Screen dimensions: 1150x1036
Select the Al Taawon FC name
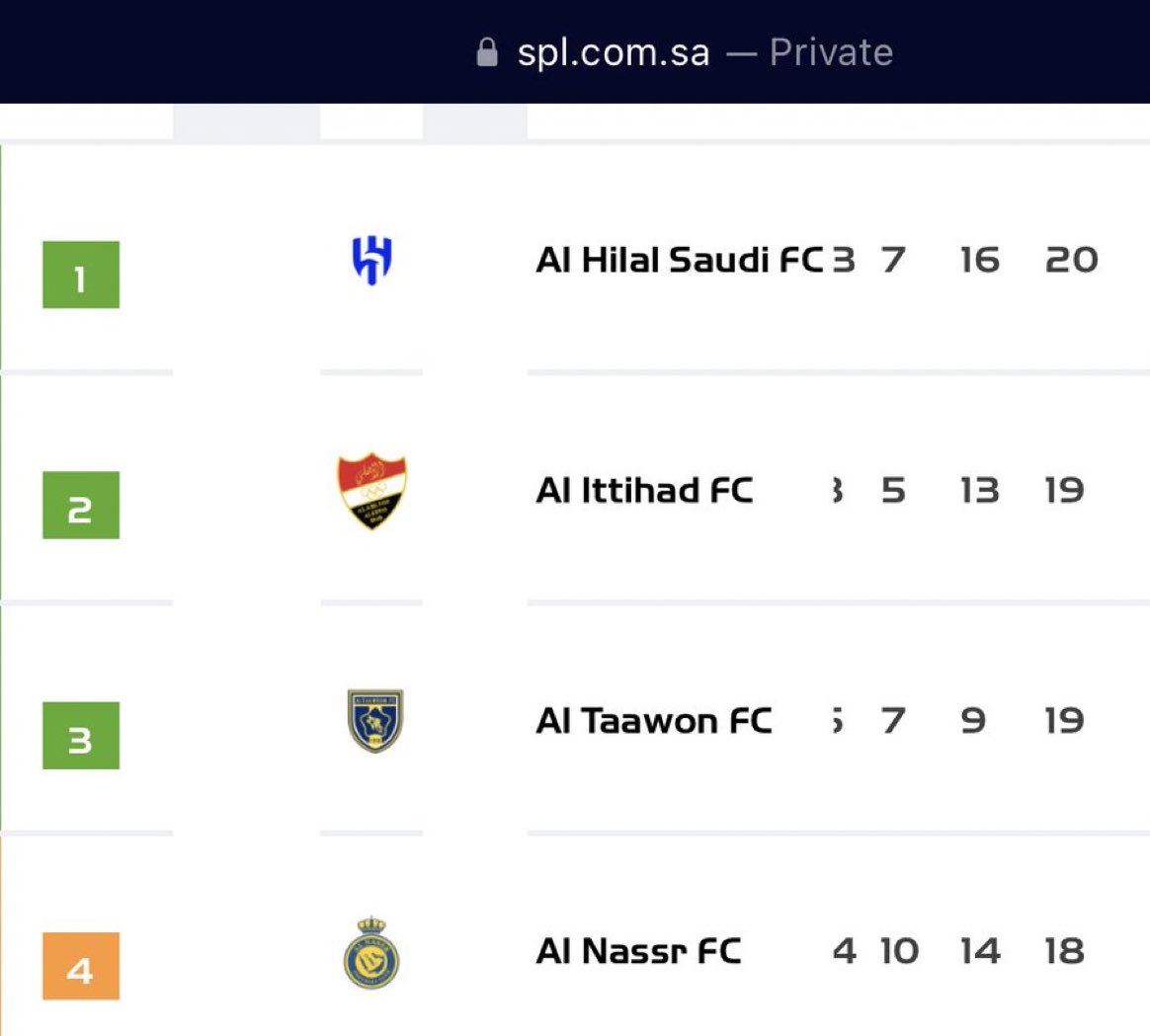click(653, 721)
